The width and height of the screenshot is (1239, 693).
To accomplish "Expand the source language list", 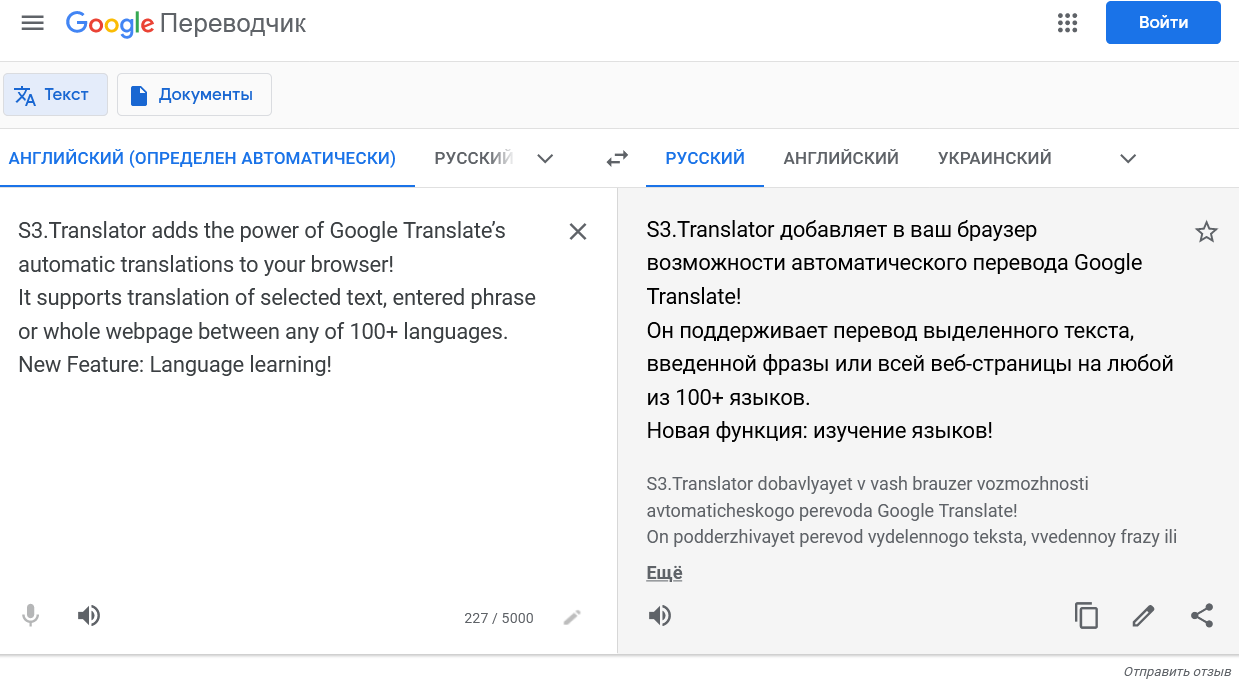I will pos(545,158).
